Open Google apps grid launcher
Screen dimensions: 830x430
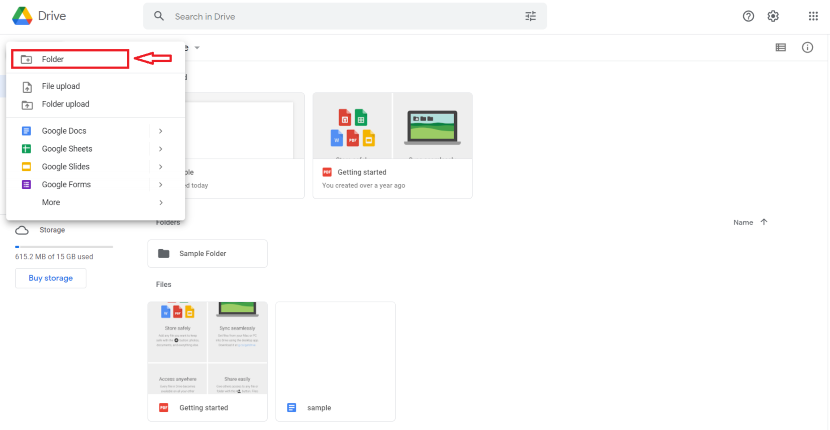pyautogui.click(x=813, y=16)
